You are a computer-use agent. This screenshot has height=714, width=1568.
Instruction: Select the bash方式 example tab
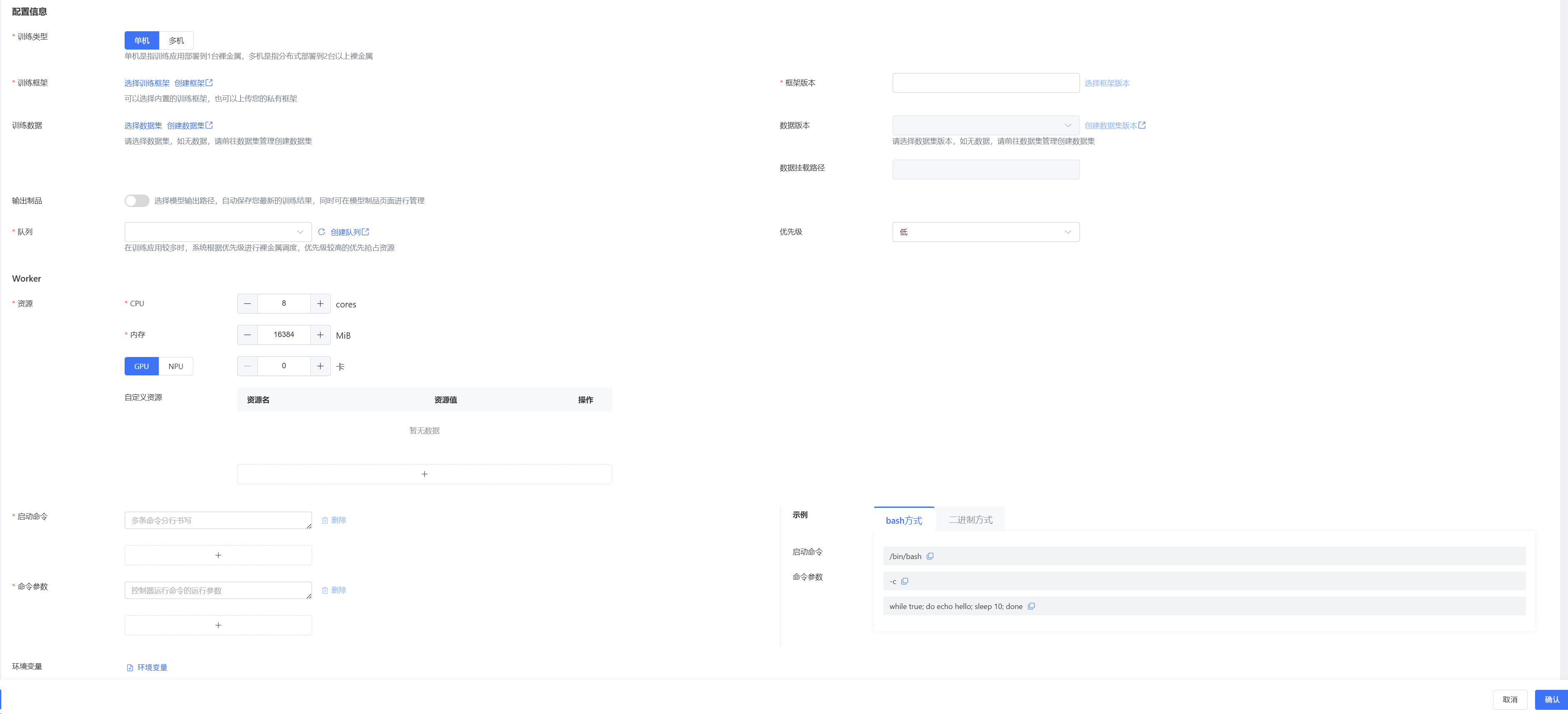pos(903,520)
